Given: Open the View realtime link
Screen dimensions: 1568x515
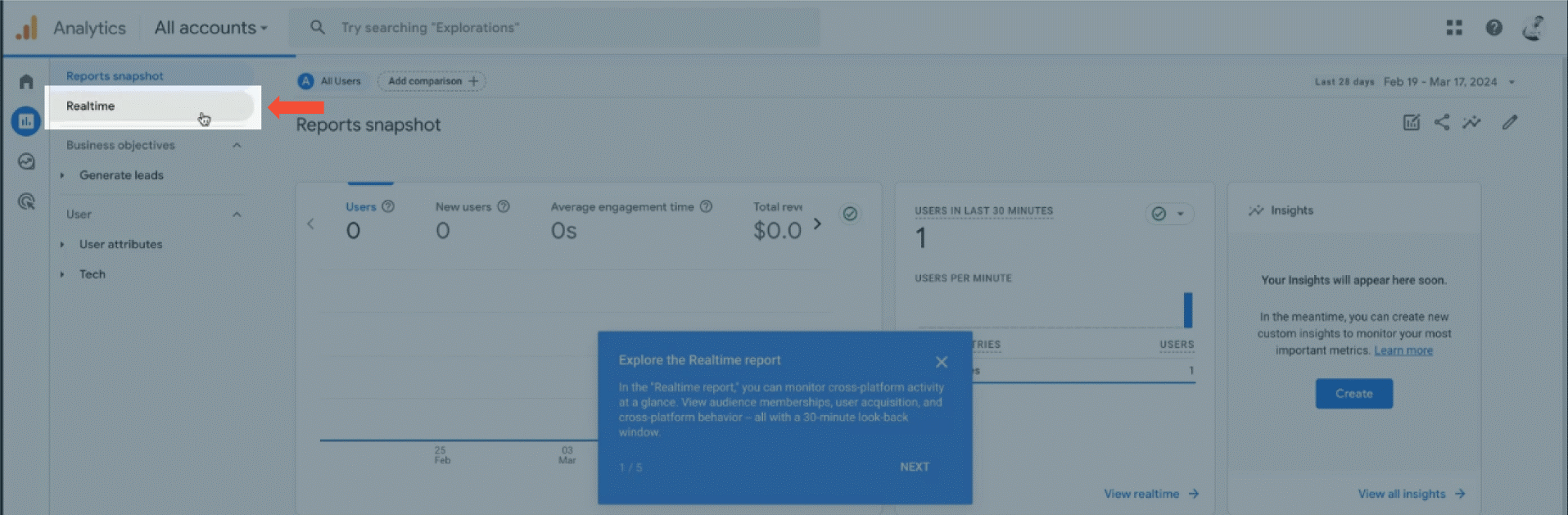Looking at the screenshot, I should click(1151, 494).
